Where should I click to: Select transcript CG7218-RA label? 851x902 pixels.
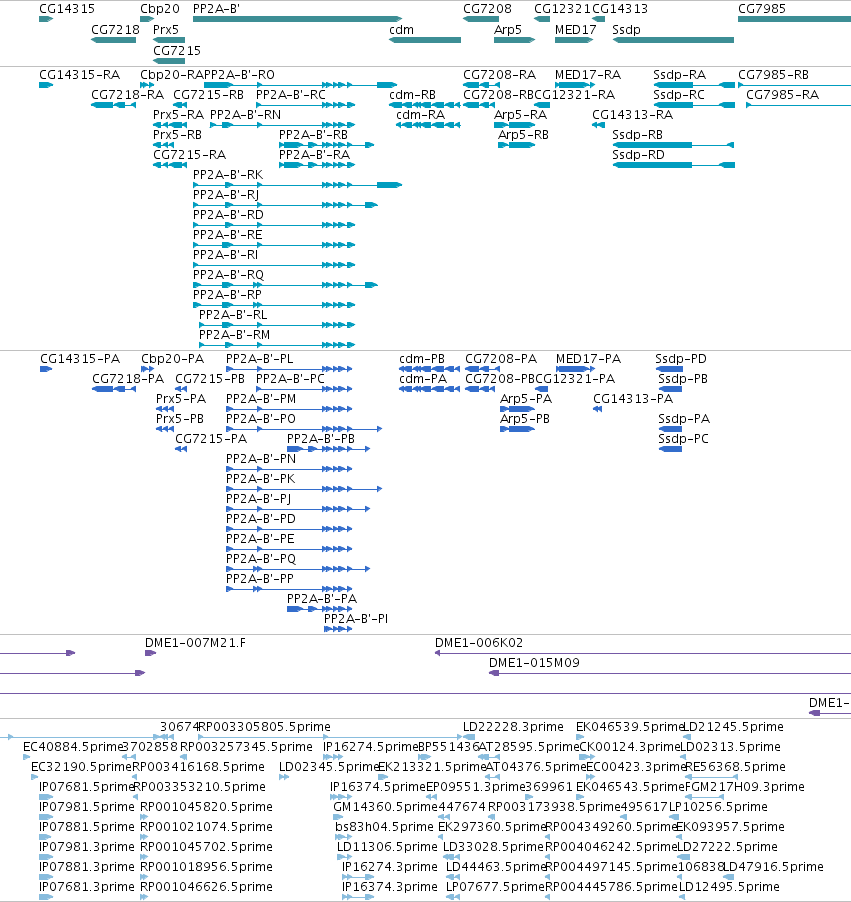click(128, 94)
